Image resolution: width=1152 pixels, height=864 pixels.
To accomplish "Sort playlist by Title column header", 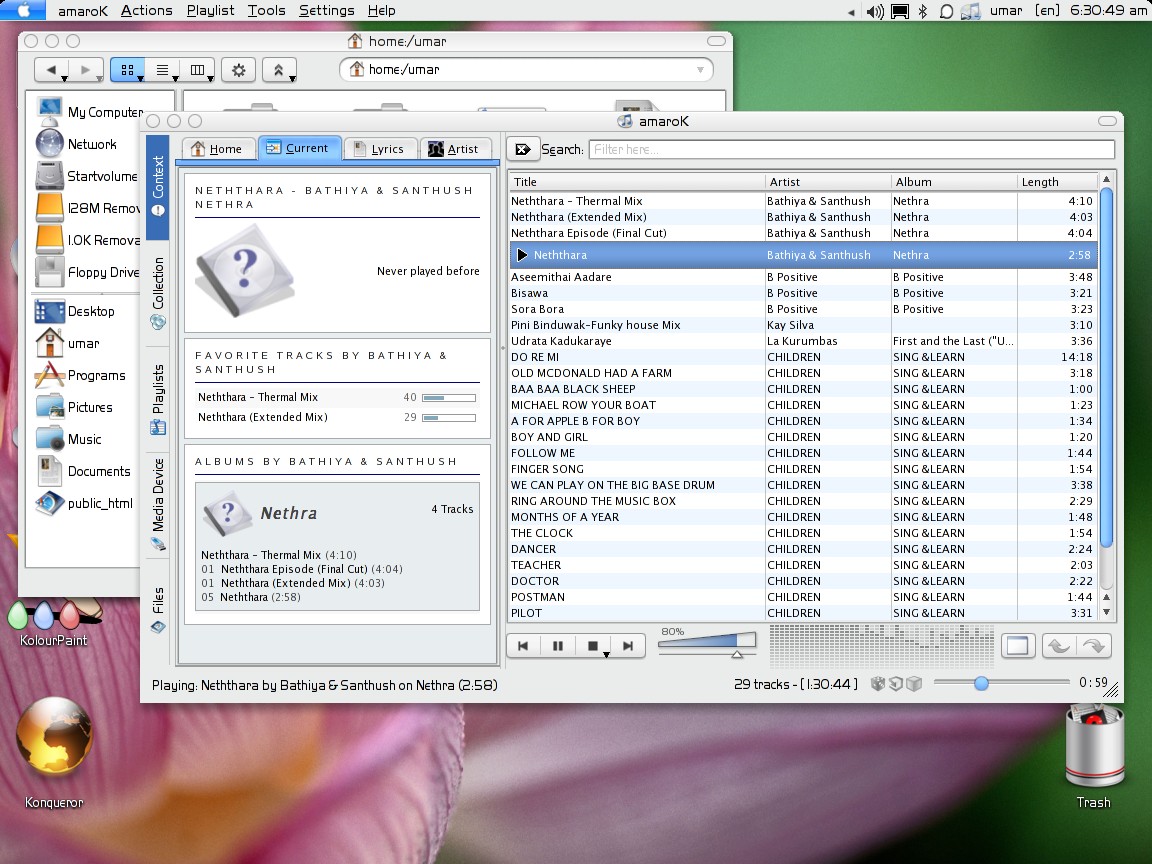I will coord(636,181).
